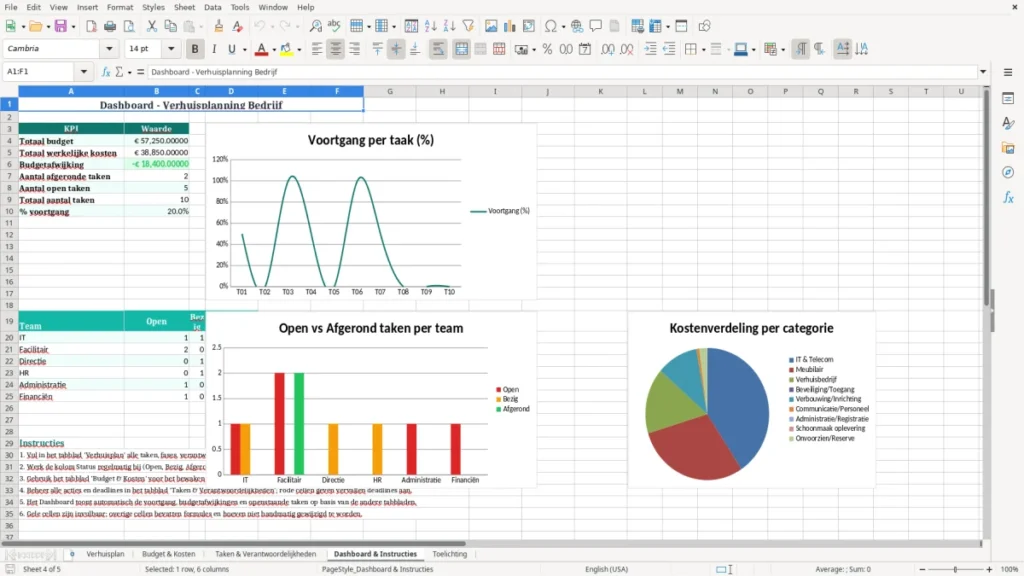Toggle Merge and Center Cells
Viewport: 1024px width, 576px height.
(461, 49)
